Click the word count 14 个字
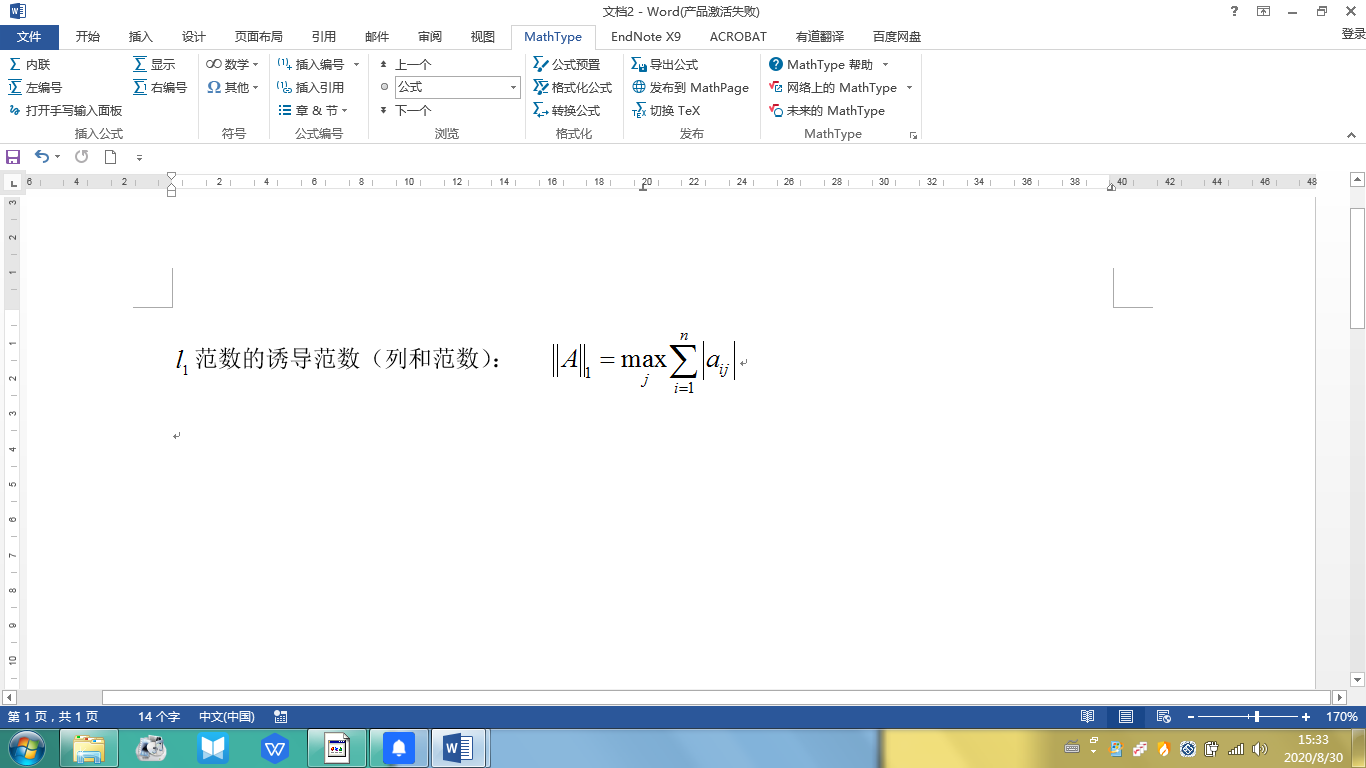1366x768 pixels. tap(159, 717)
